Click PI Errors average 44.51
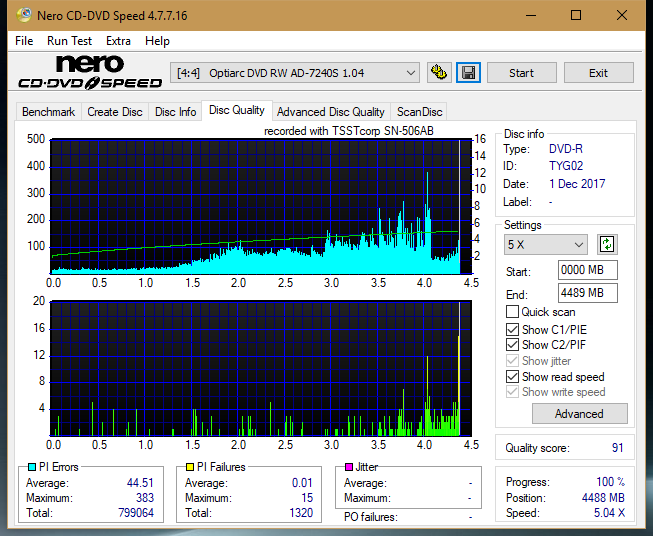Screen dimensions: 653x536 click(x=140, y=483)
